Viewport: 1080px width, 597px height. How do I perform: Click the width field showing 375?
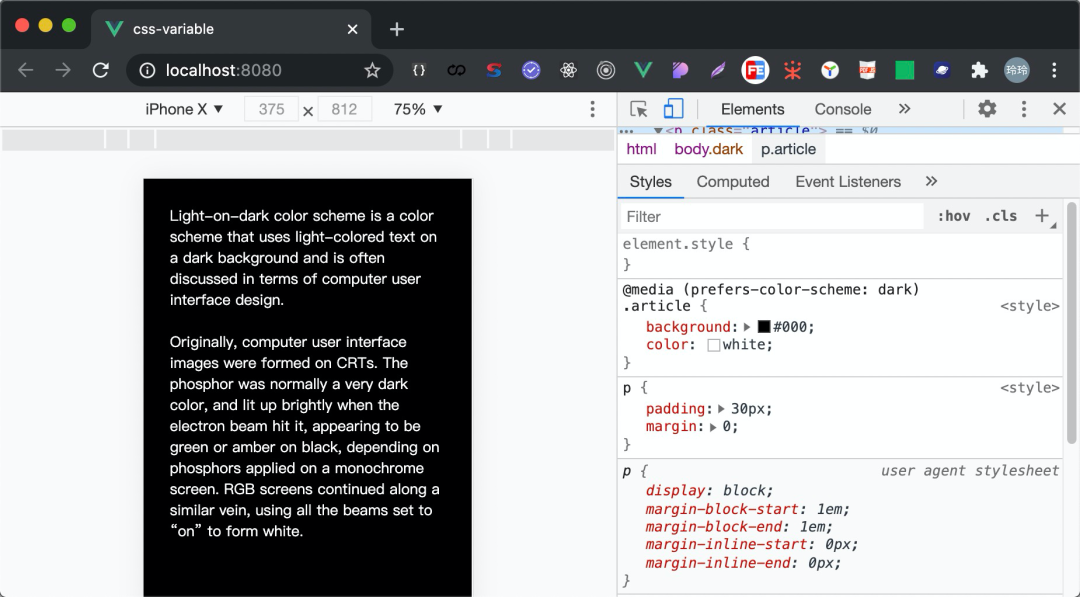point(271,109)
